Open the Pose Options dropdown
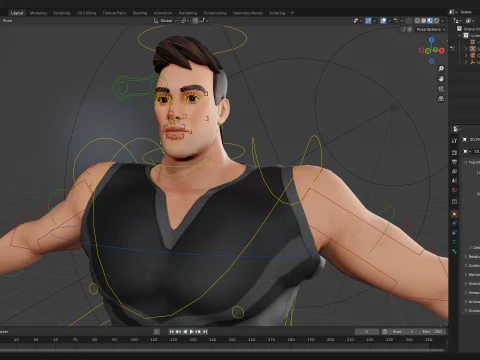The height and width of the screenshot is (360, 480). point(431,29)
